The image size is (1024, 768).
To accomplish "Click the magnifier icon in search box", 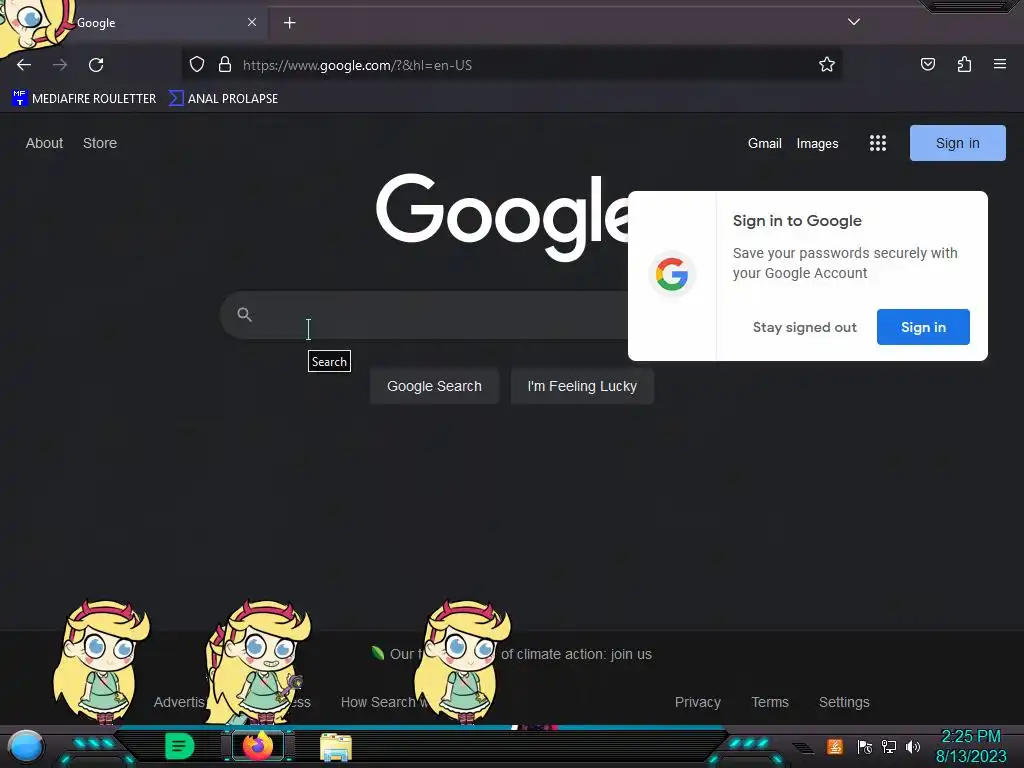I will pos(244,315).
